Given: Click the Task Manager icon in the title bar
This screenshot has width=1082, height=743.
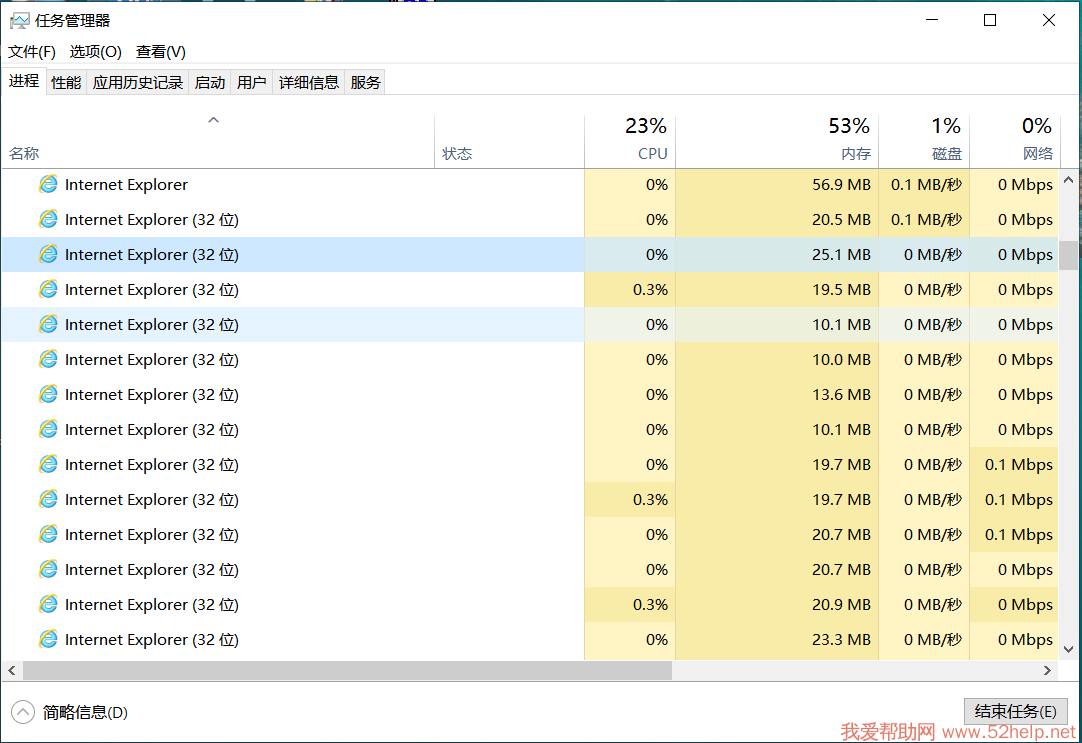Looking at the screenshot, I should [19, 21].
